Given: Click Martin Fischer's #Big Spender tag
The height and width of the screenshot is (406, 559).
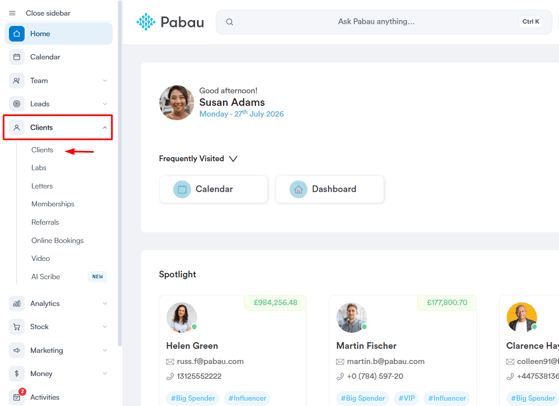Looking at the screenshot, I should (363, 398).
